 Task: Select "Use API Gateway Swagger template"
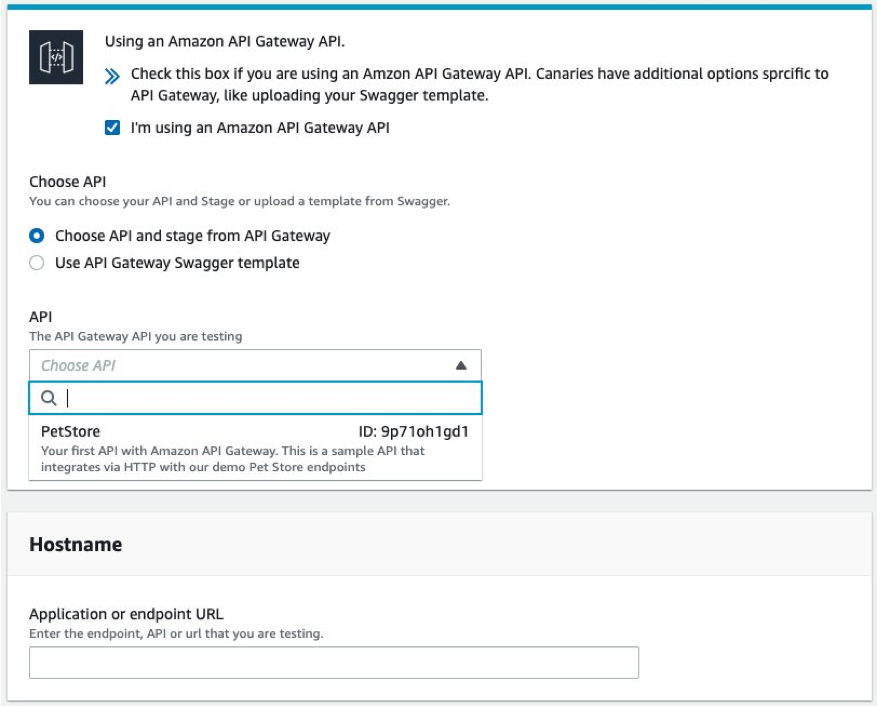(x=37, y=262)
